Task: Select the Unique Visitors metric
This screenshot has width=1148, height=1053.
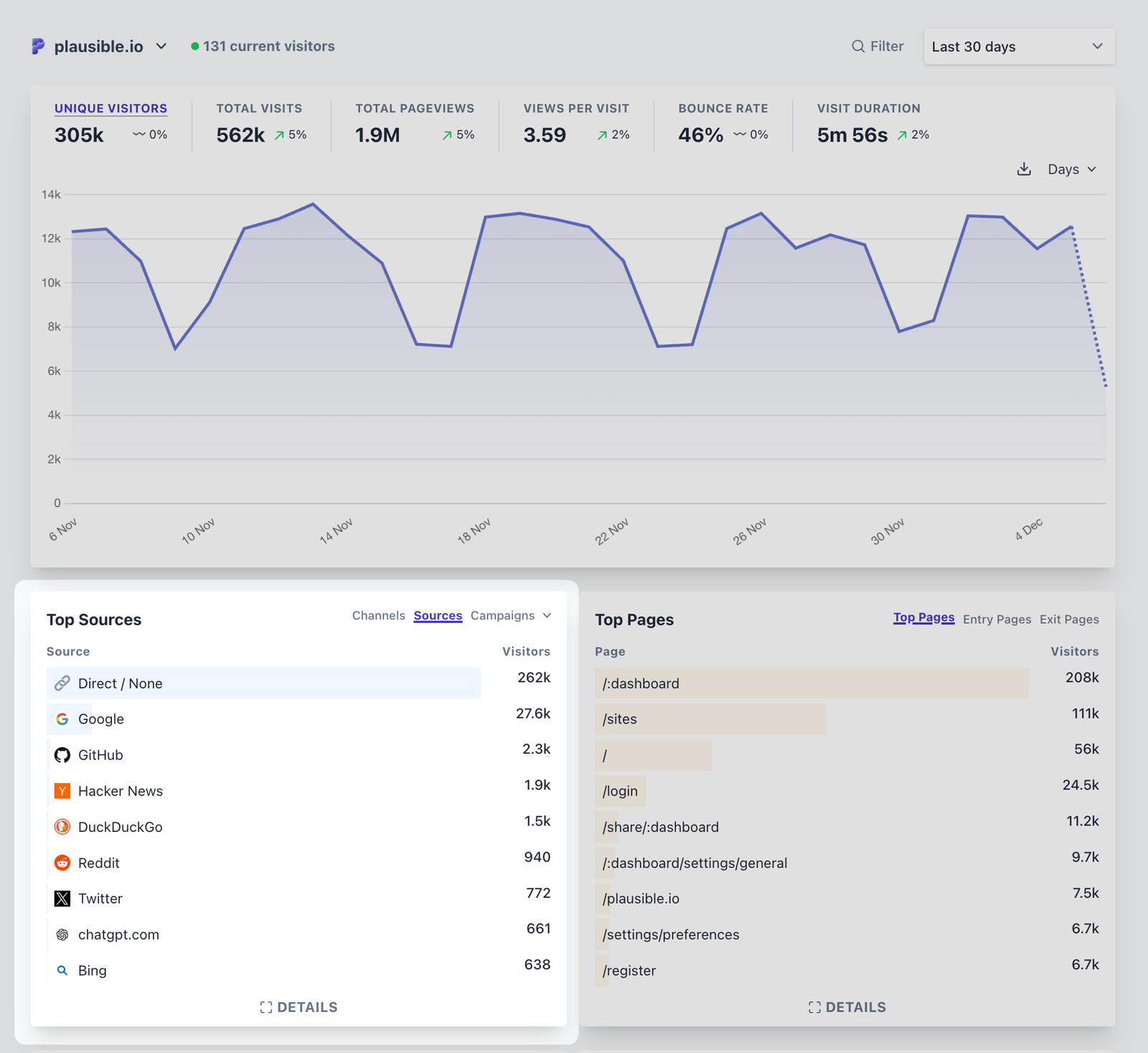Action: pyautogui.click(x=110, y=108)
